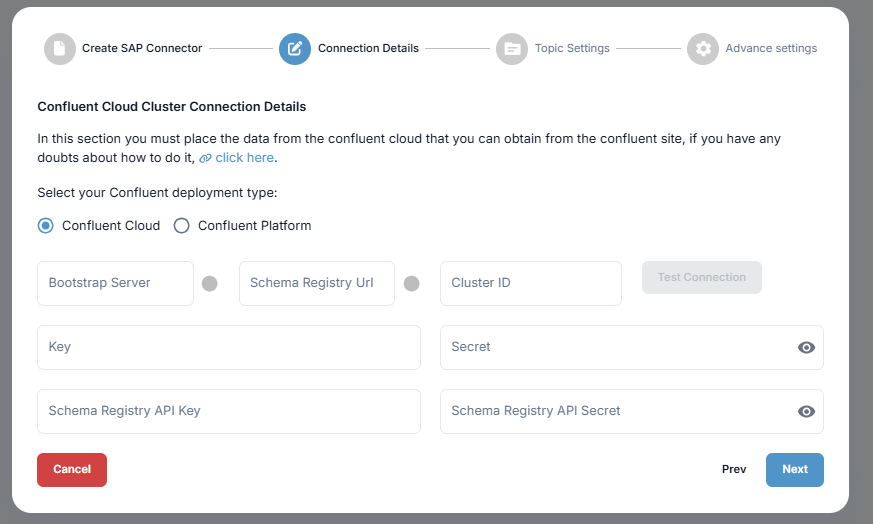Viewport: 873px width, 524px height.
Task: Click the Create SAP Connector document icon
Action: point(59,48)
